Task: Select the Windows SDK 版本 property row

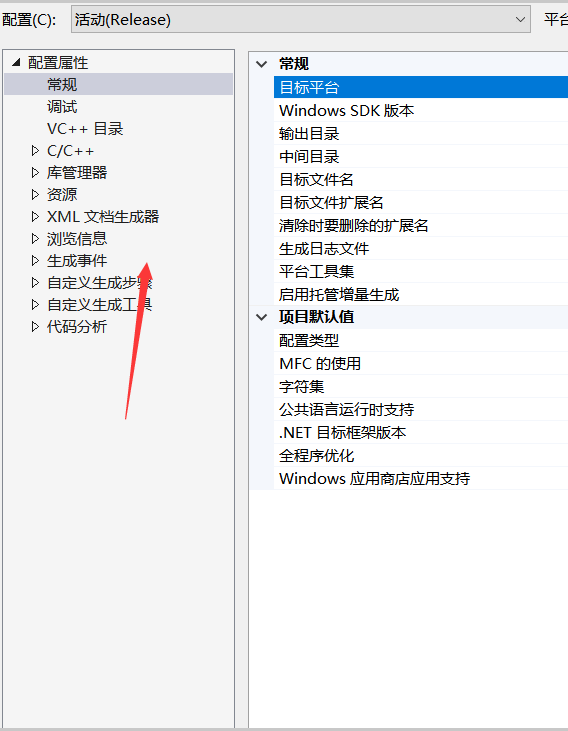Action: pyautogui.click(x=421, y=110)
